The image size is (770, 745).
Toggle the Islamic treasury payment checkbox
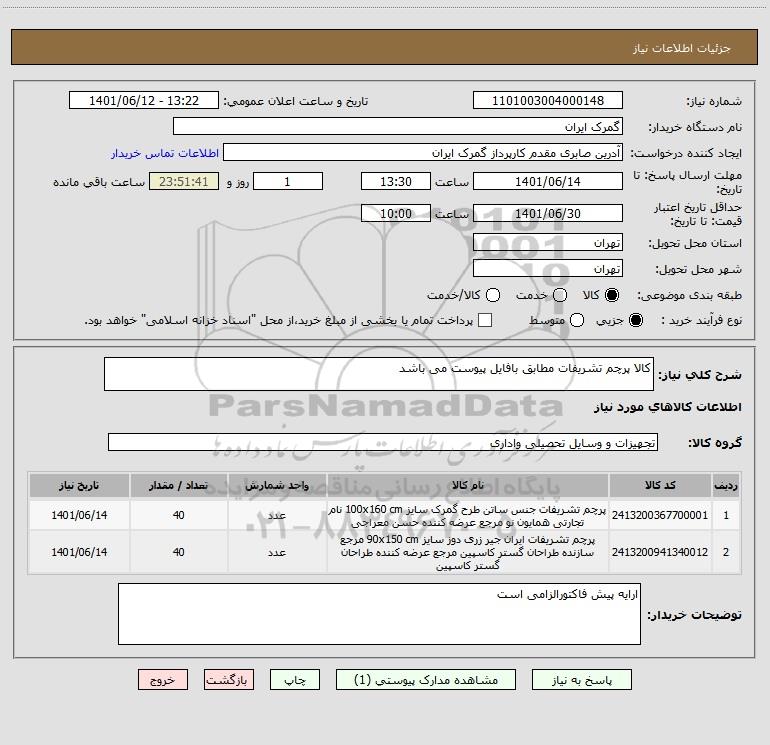tap(485, 320)
